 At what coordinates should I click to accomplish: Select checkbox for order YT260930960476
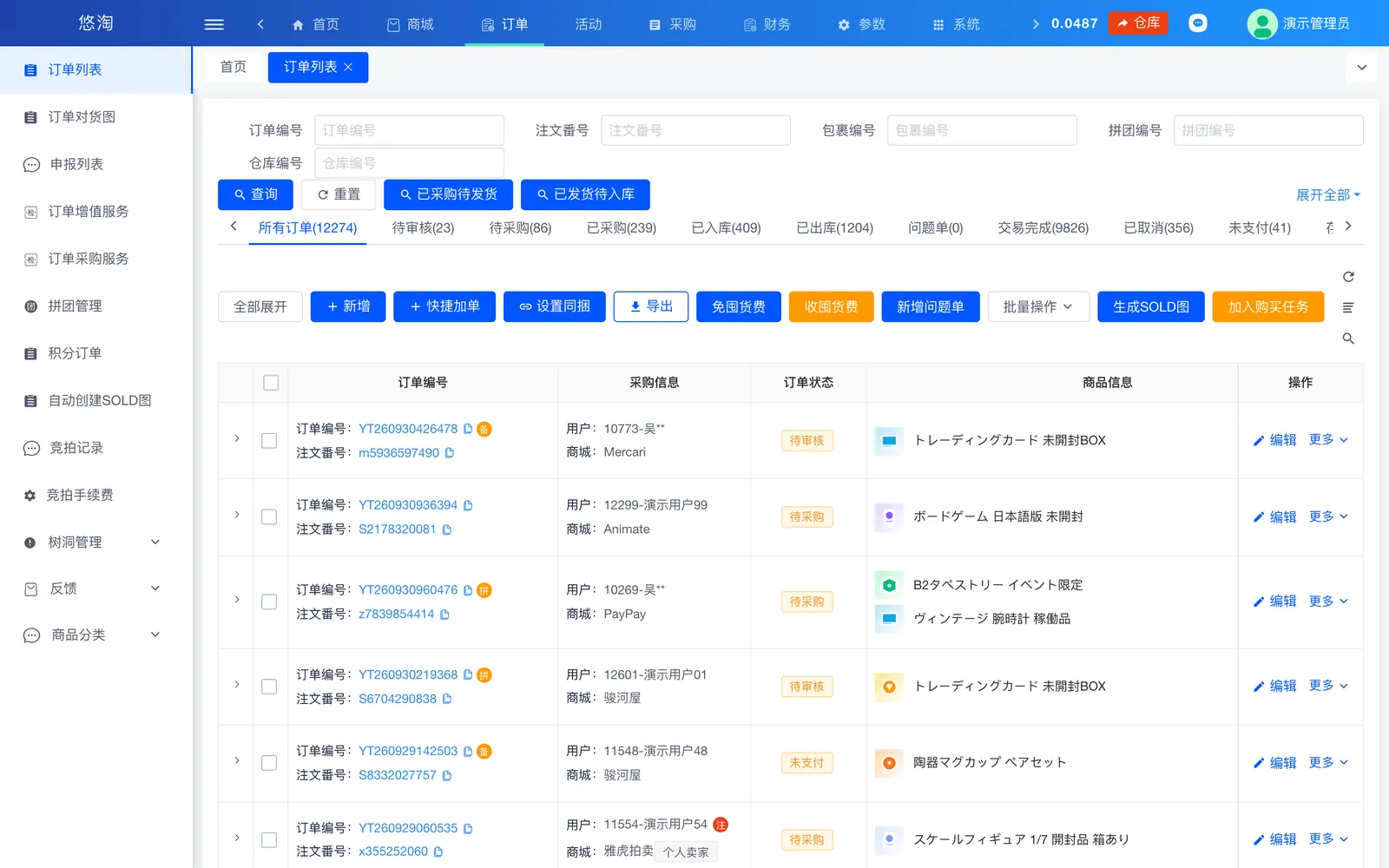click(269, 602)
